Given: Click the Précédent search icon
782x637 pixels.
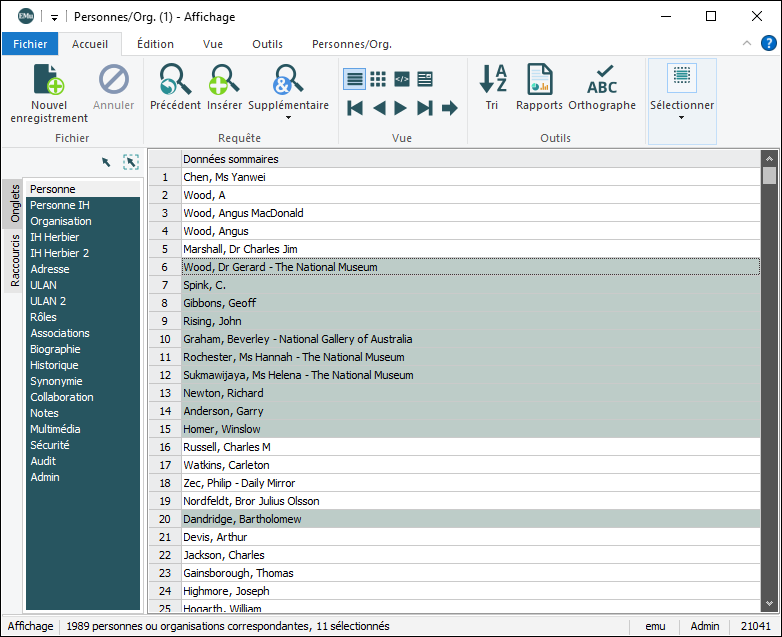Looking at the screenshot, I should 175,80.
